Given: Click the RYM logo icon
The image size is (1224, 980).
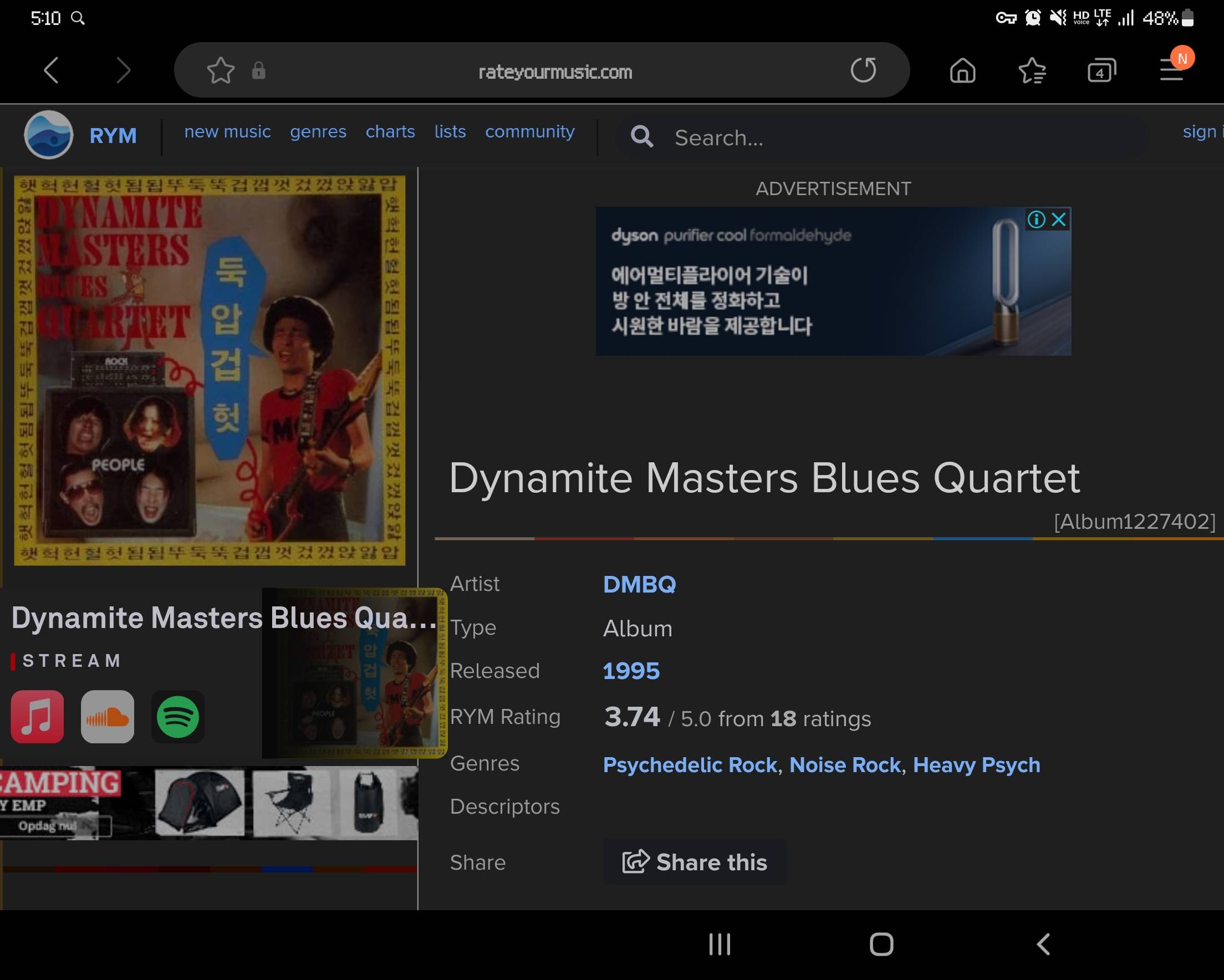Looking at the screenshot, I should coord(49,135).
